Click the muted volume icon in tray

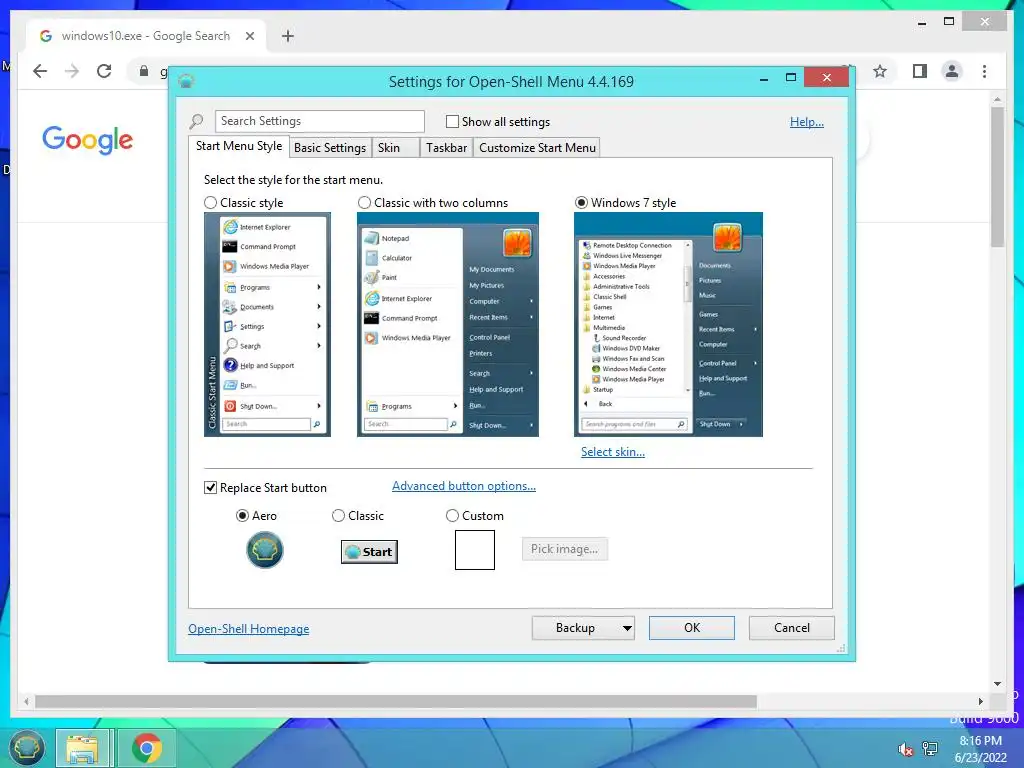click(x=905, y=749)
